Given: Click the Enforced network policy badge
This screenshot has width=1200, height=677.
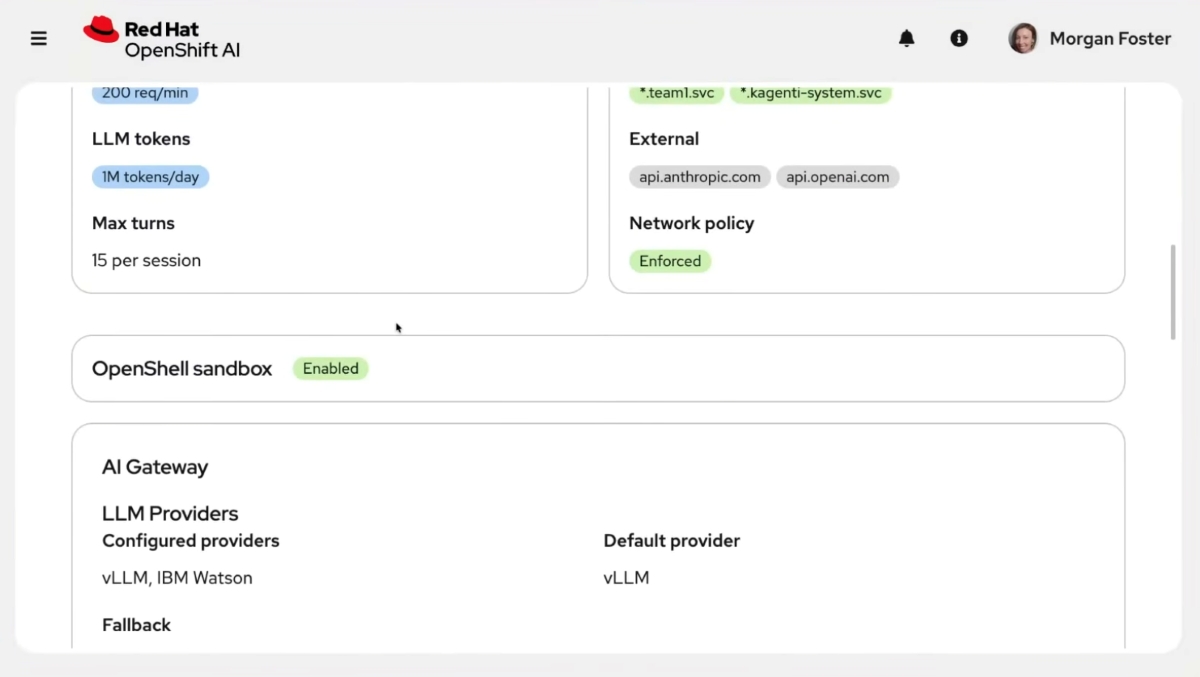Looking at the screenshot, I should [670, 261].
